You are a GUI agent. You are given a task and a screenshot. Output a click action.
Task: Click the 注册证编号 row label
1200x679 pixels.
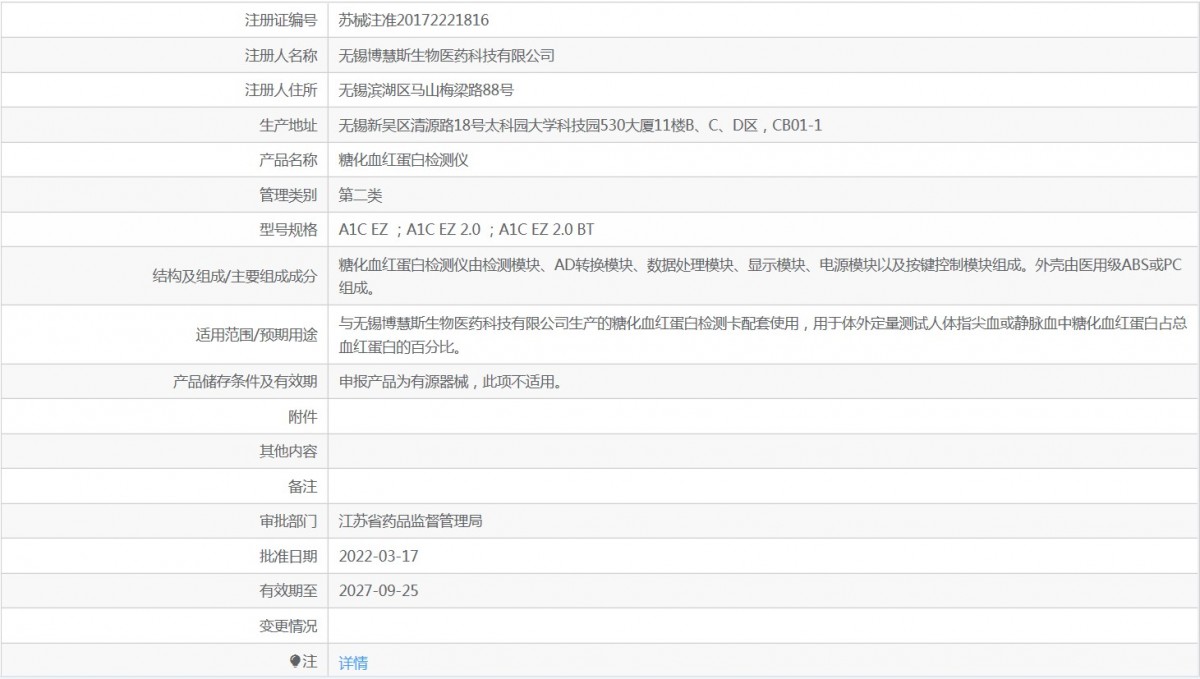pos(281,20)
